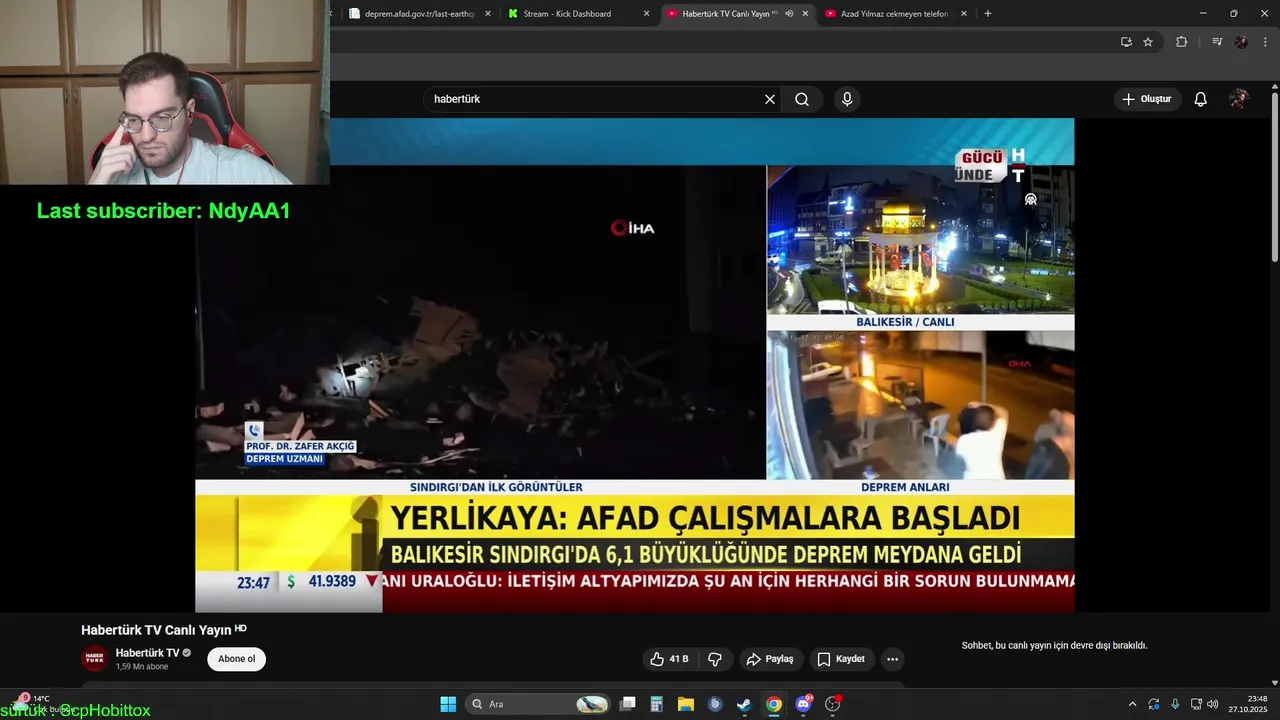Save the video with Kaydet
Viewport: 1280px width, 720px height.
pos(841,659)
